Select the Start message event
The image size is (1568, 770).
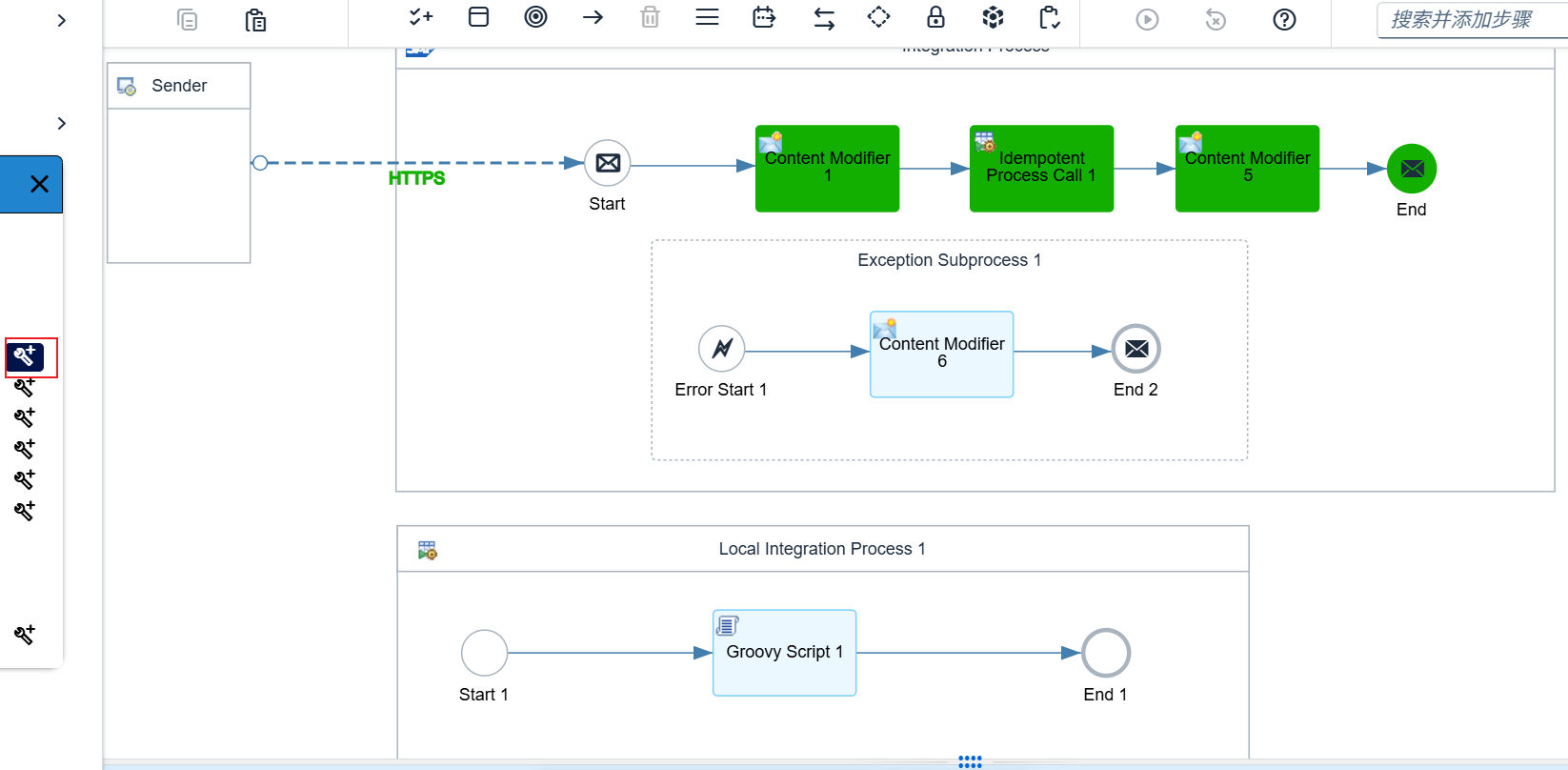608,163
